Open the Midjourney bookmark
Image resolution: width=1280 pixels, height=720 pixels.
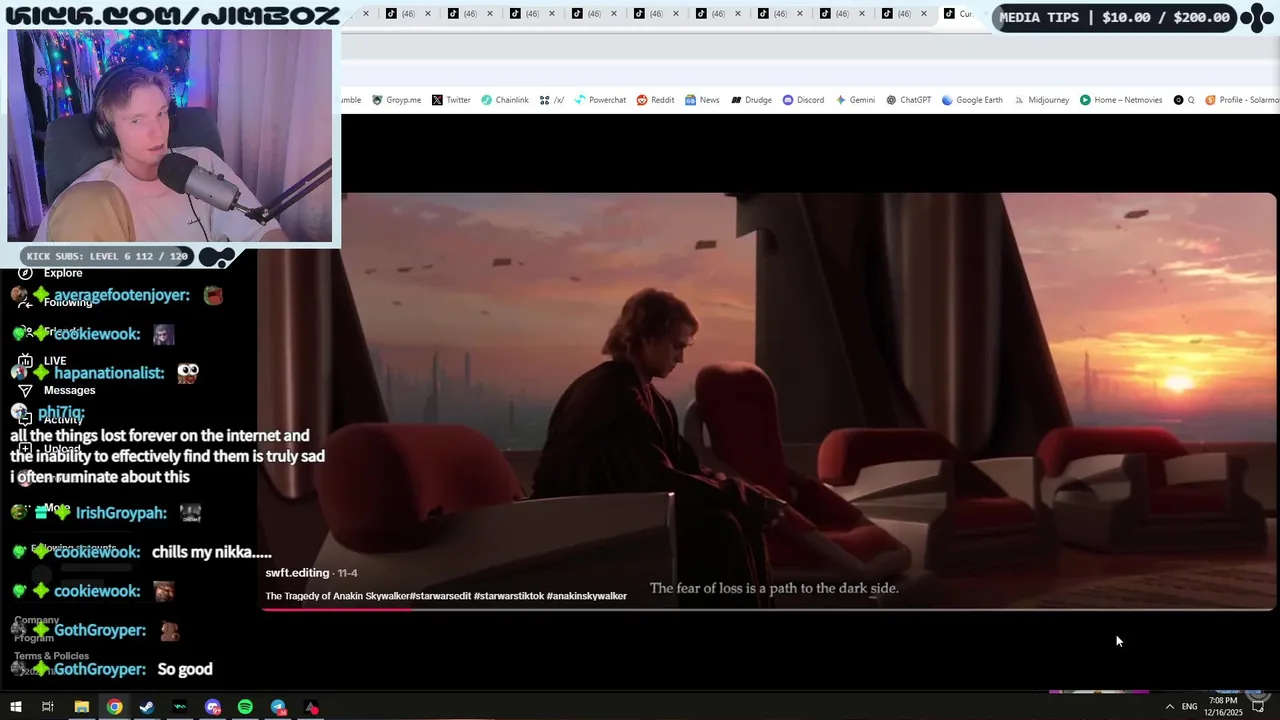point(1041,100)
